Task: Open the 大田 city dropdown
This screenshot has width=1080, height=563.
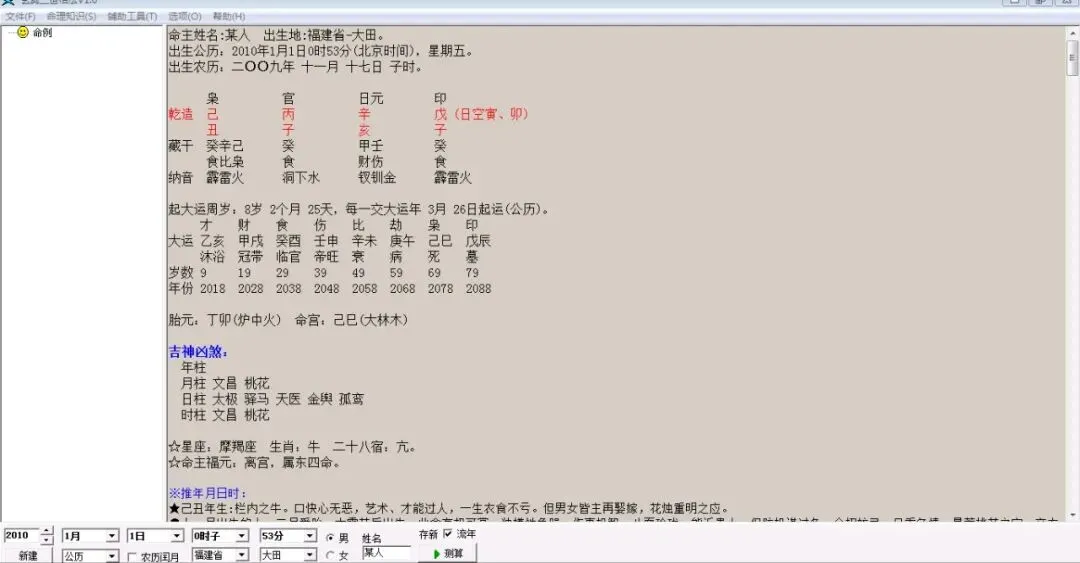Action: pyautogui.click(x=309, y=555)
